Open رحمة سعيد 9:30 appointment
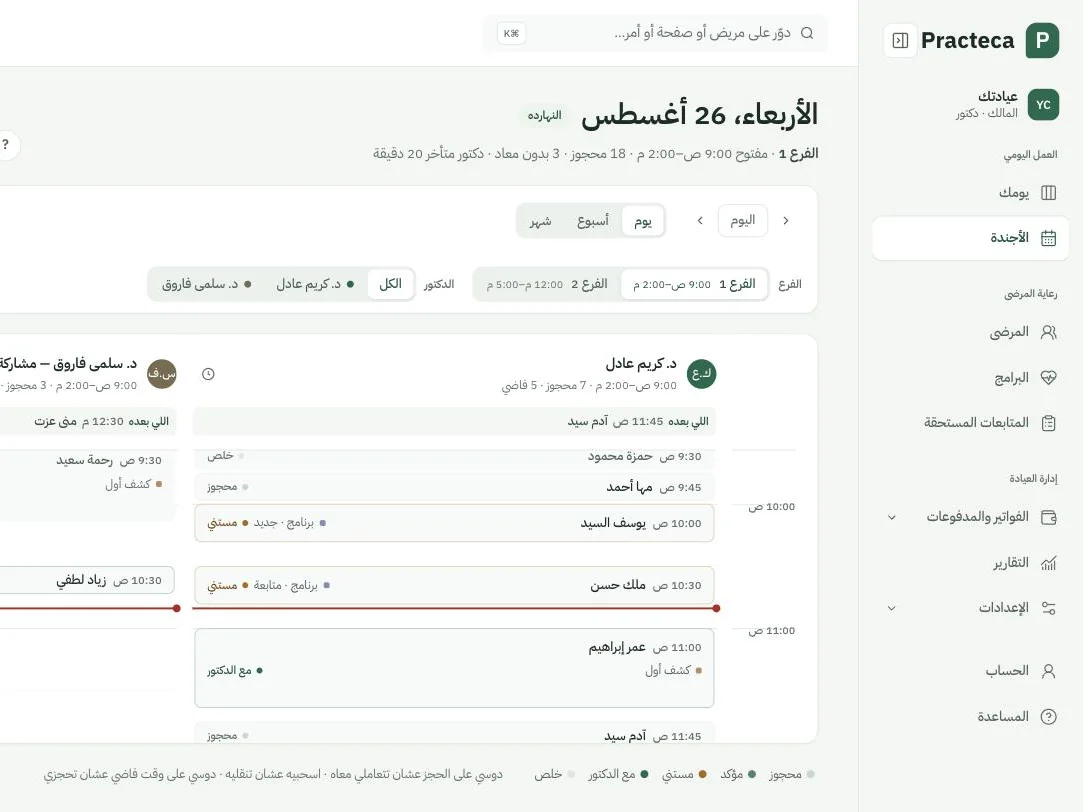Image resolution: width=1083 pixels, height=812 pixels. pyautogui.click(x=88, y=485)
